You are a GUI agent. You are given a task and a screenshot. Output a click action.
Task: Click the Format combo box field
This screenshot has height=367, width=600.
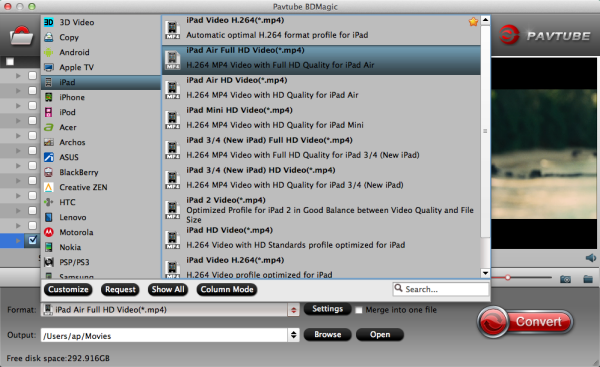(170, 310)
